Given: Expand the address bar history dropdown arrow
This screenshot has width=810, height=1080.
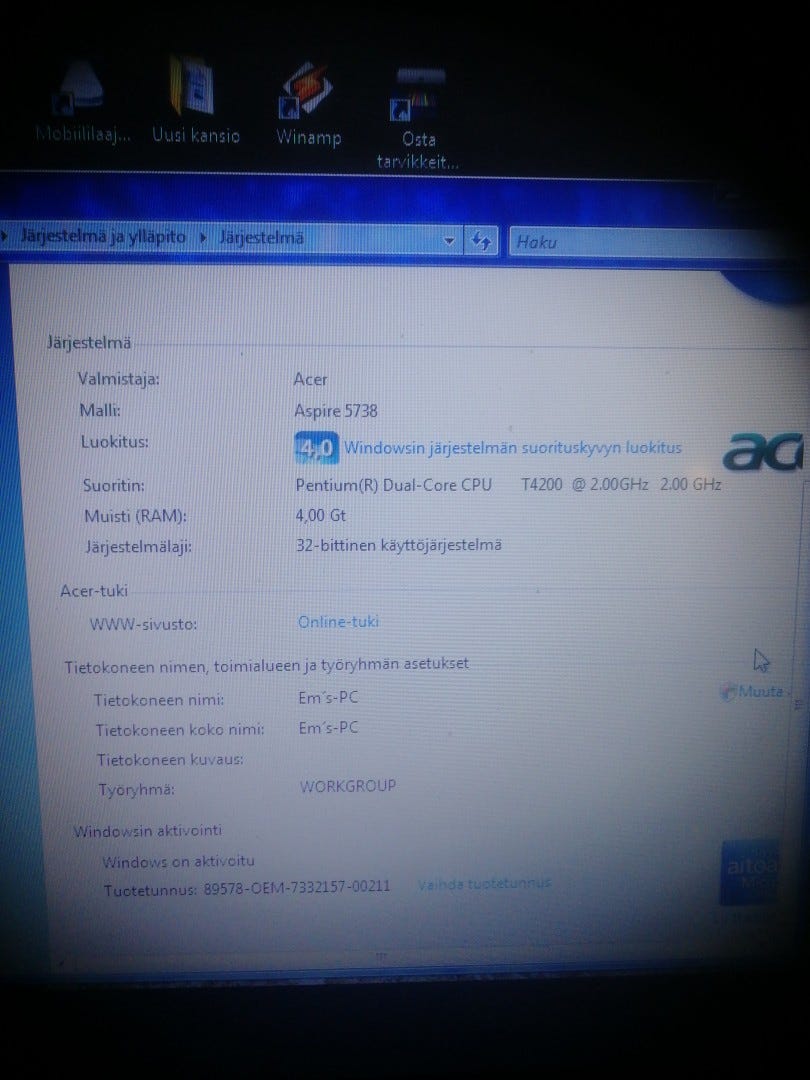Looking at the screenshot, I should (x=449, y=240).
